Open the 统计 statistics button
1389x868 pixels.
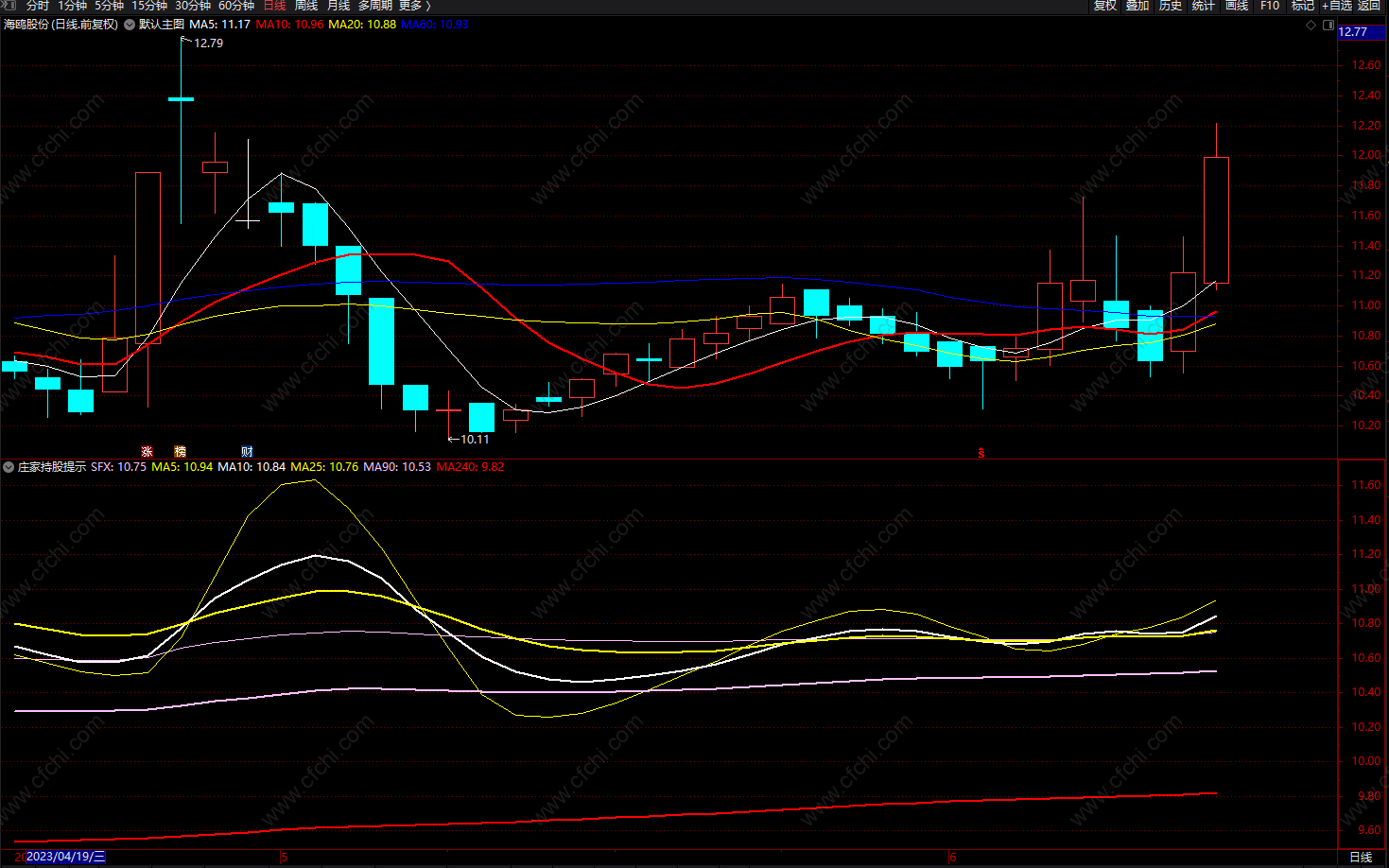tap(1204, 5)
